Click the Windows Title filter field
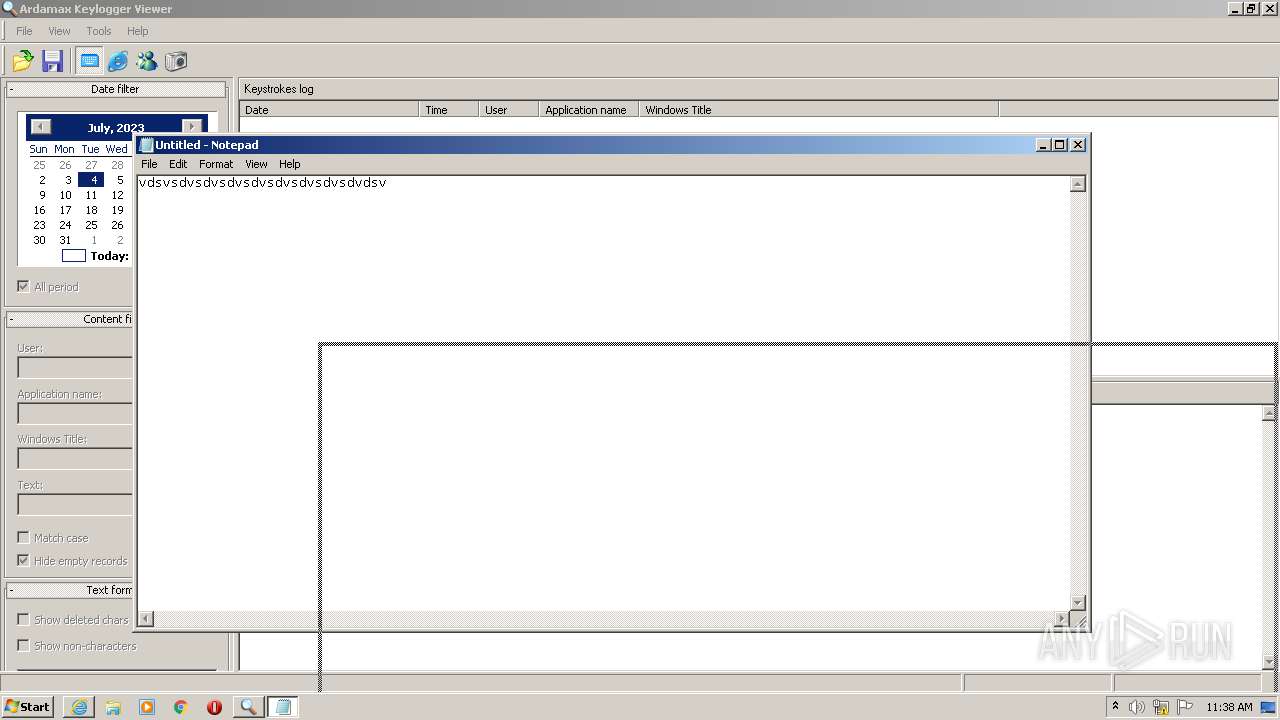The image size is (1280, 720). (x=75, y=458)
